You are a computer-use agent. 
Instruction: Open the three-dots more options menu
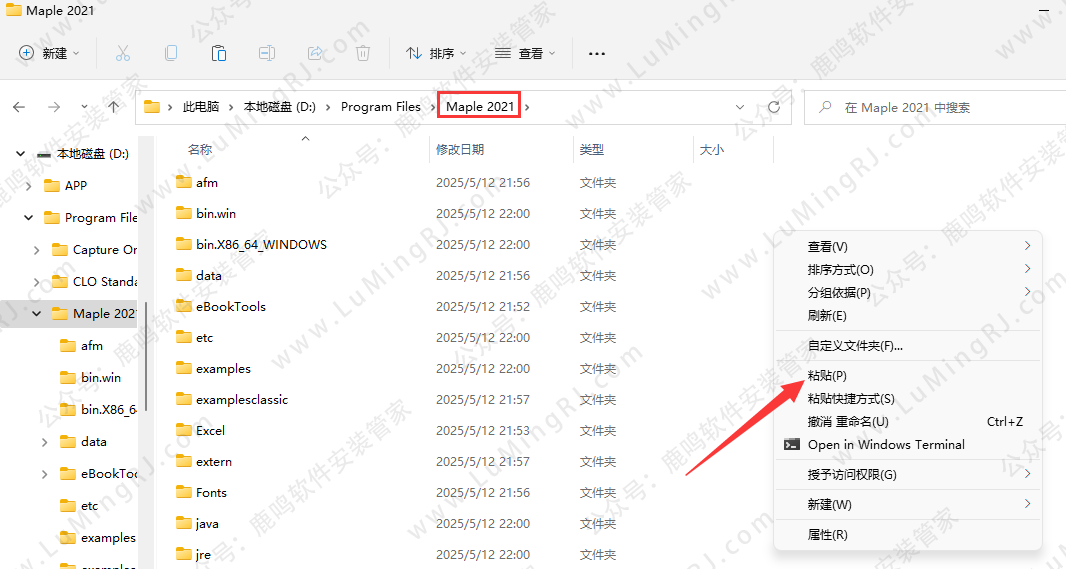[596, 53]
